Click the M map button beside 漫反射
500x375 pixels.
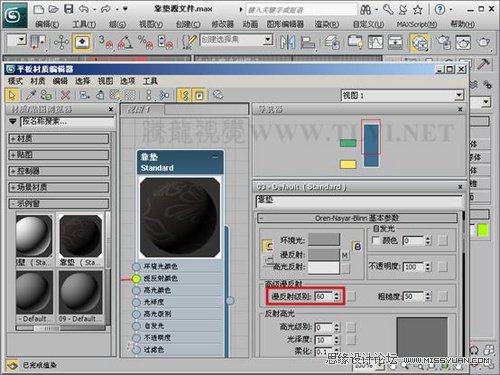click(345, 256)
